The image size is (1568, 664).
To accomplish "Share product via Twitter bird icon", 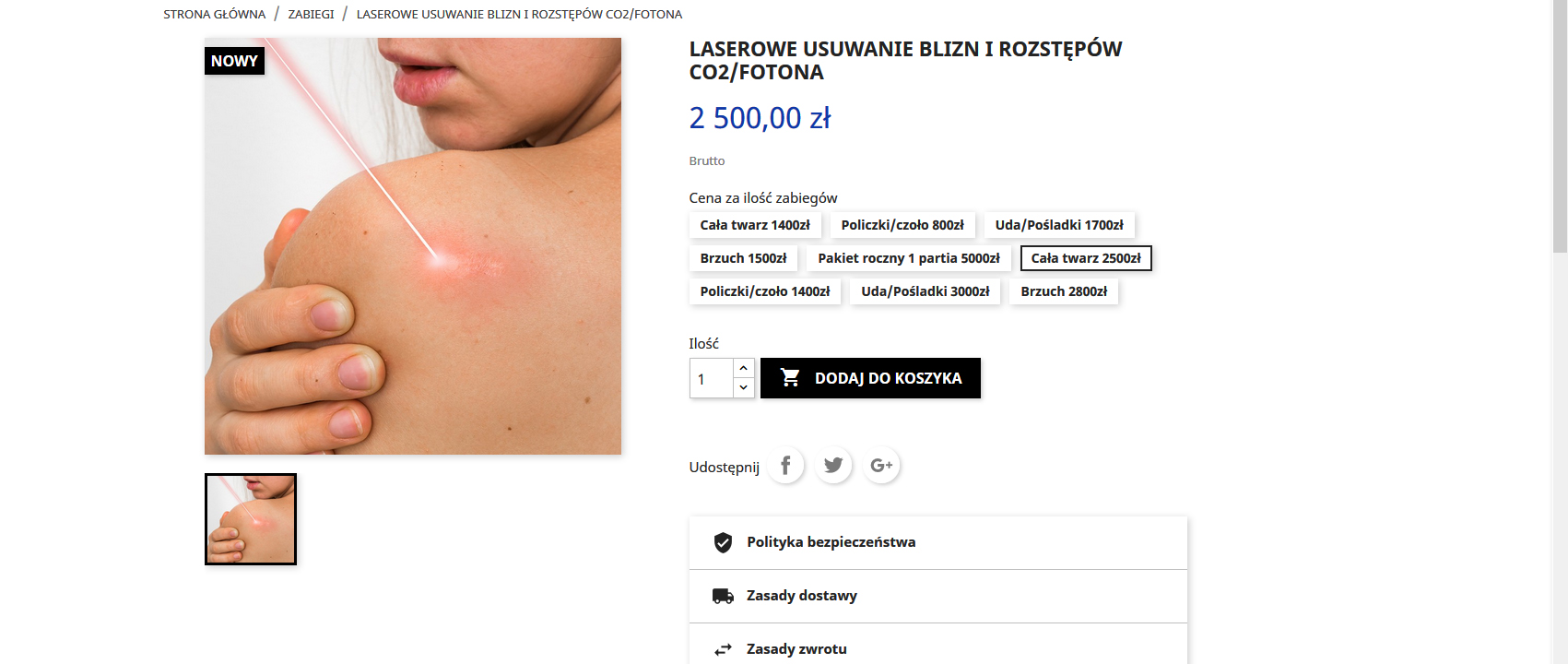I will 833,466.
